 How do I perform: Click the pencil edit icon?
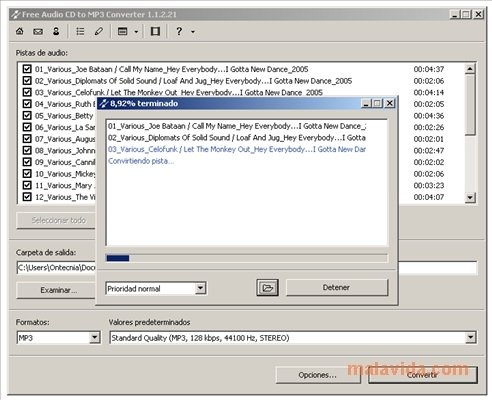98,31
